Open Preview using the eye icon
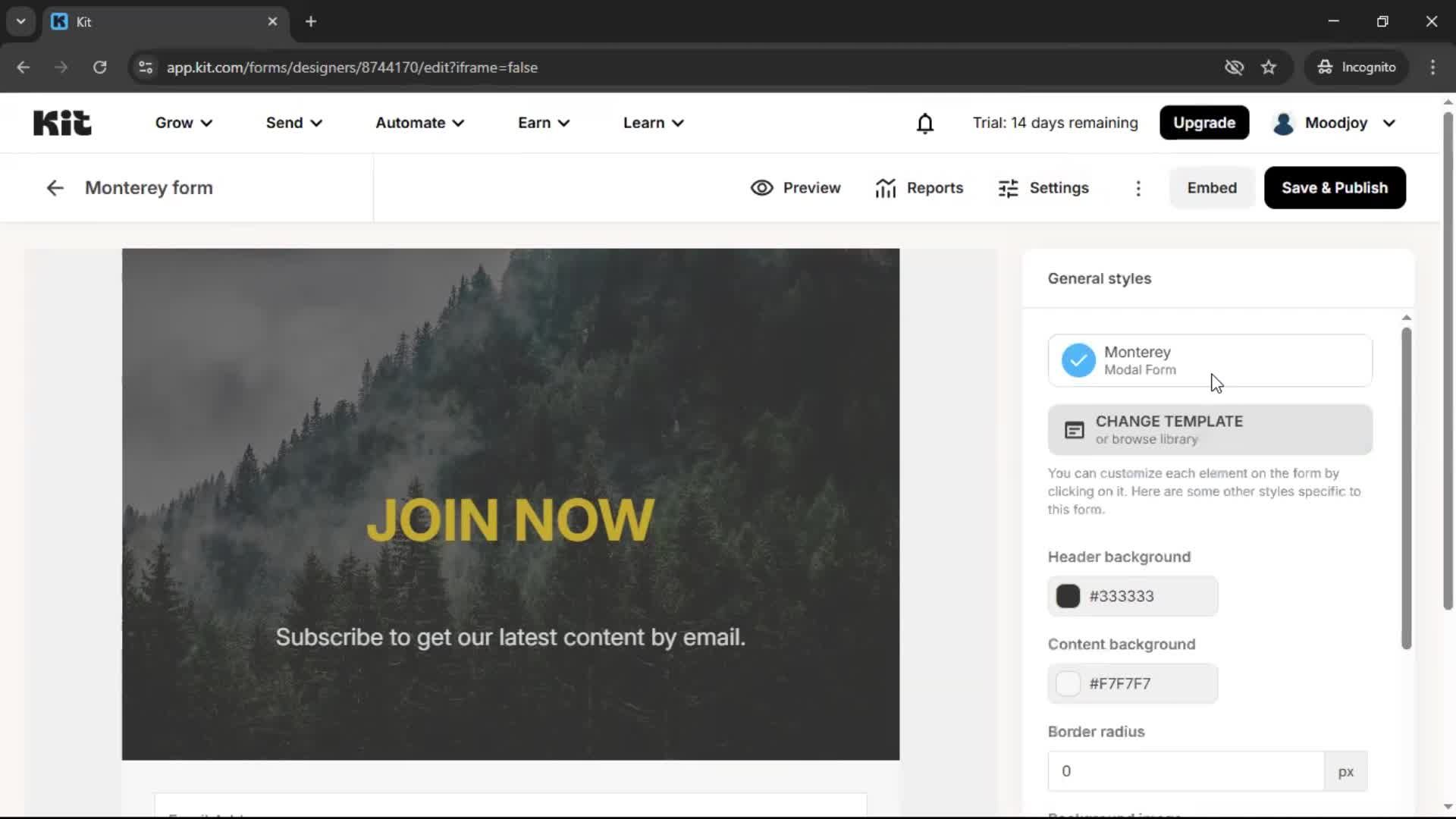Screen dimensions: 1456x819 tap(795, 187)
